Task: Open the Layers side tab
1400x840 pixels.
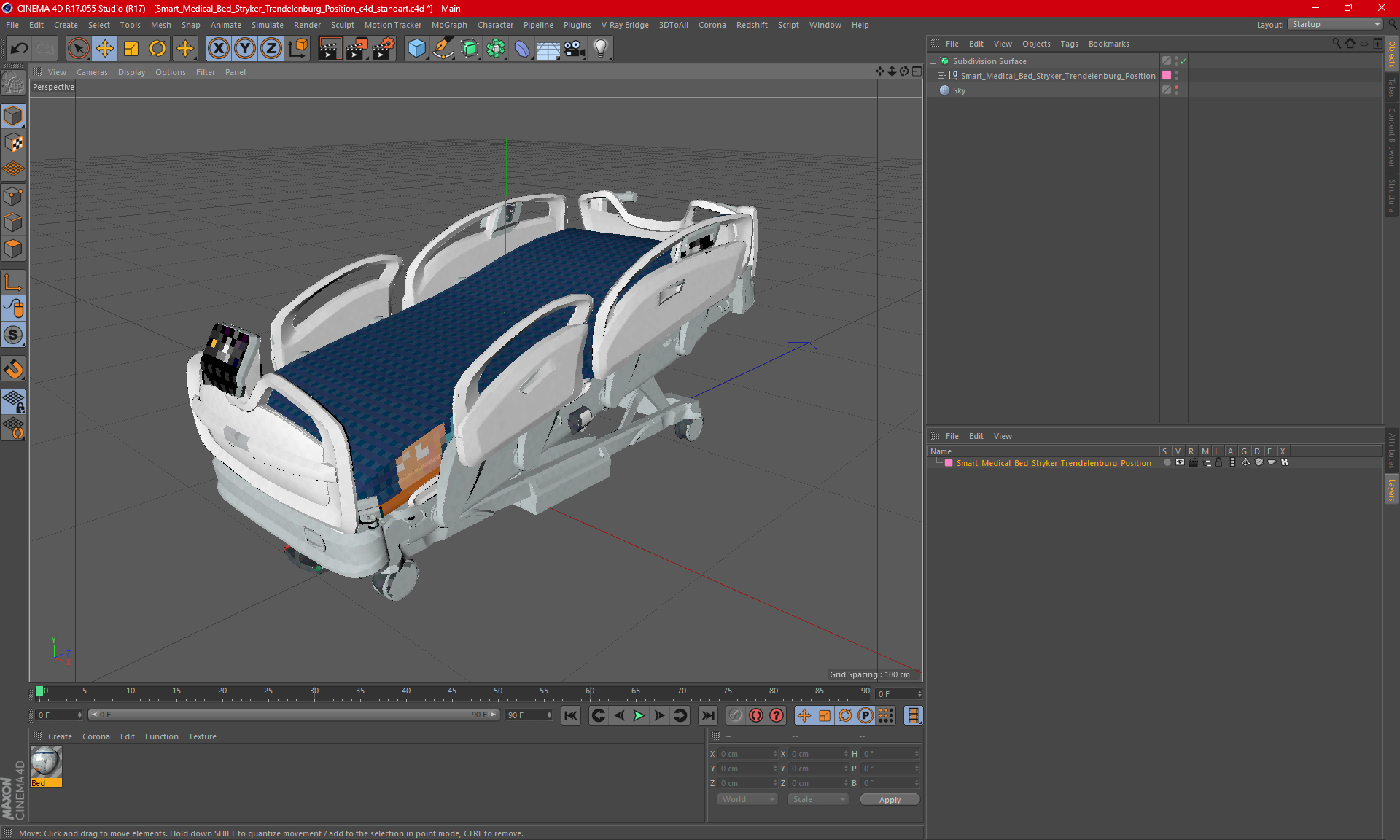Action: [1392, 489]
